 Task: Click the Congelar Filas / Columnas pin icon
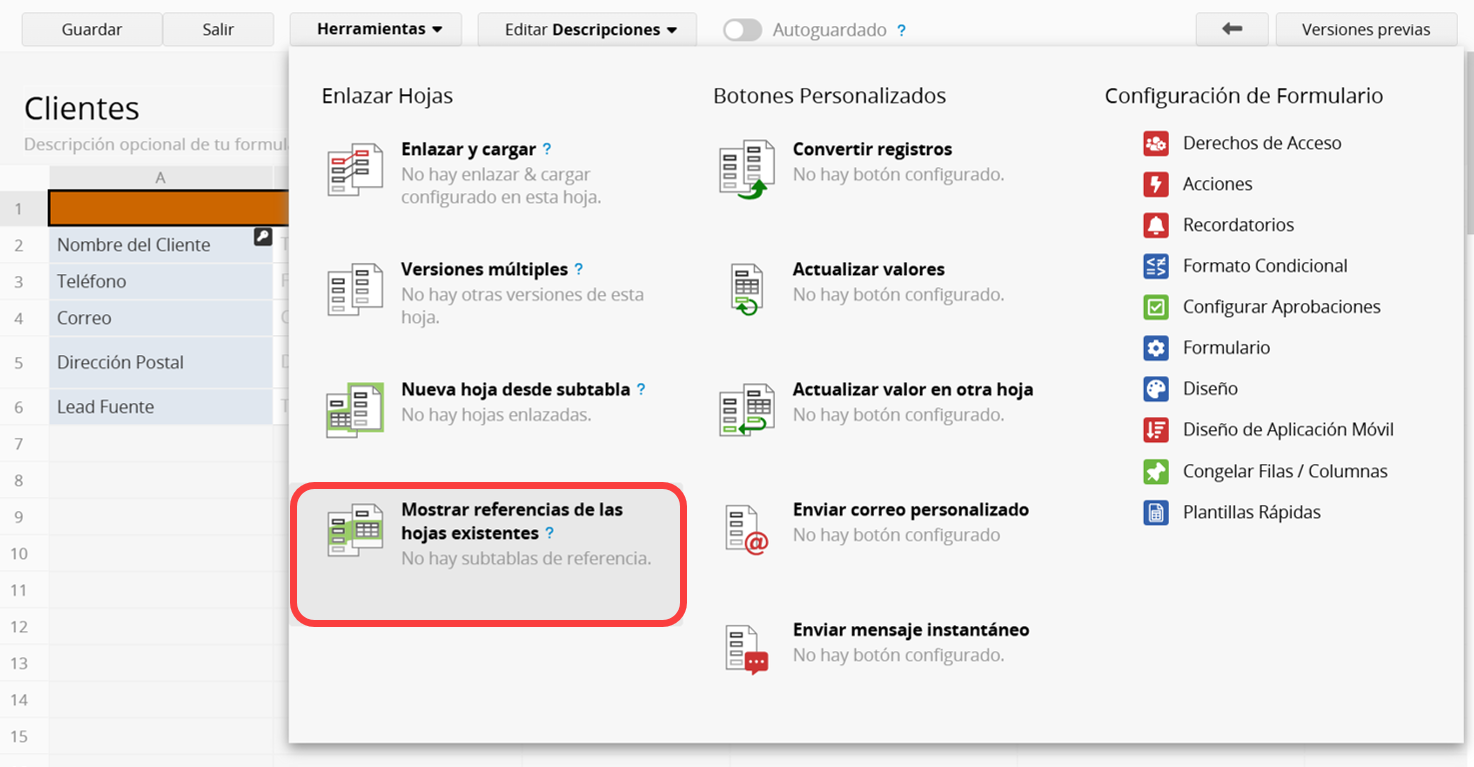pos(1156,471)
